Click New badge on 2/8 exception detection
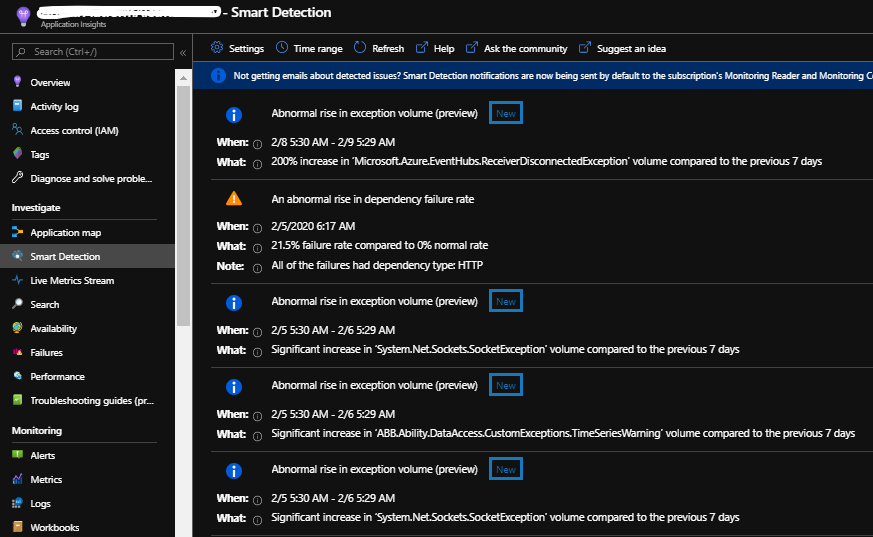Screen dimensions: 873x537 click(x=506, y=113)
